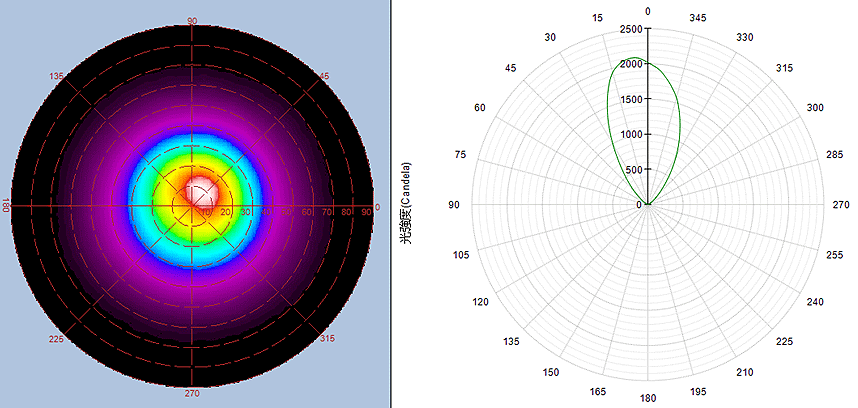Click the 180 label below the right polar chart
Viewport: 858px width, 408px height.
pyautogui.click(x=648, y=397)
